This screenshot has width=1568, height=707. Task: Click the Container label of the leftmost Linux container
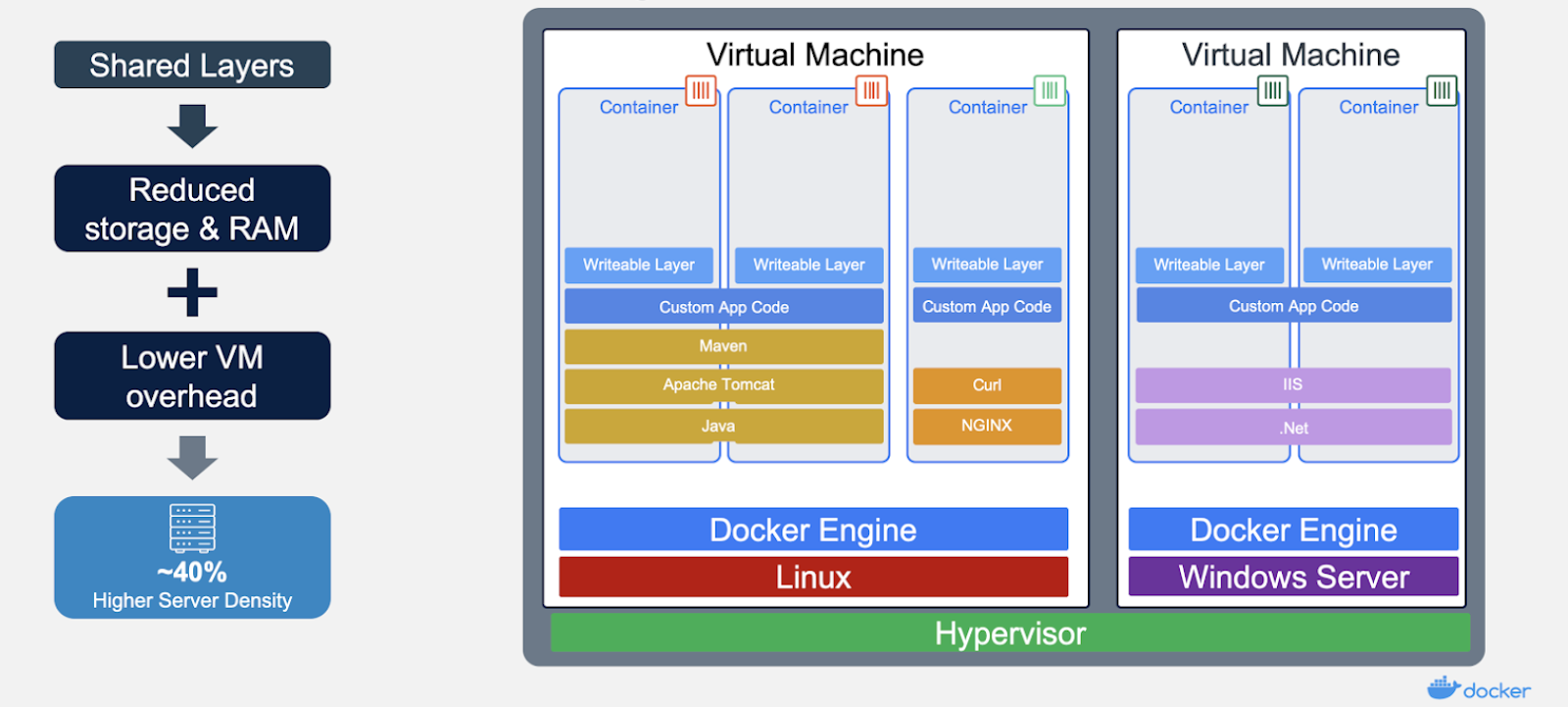tap(639, 107)
